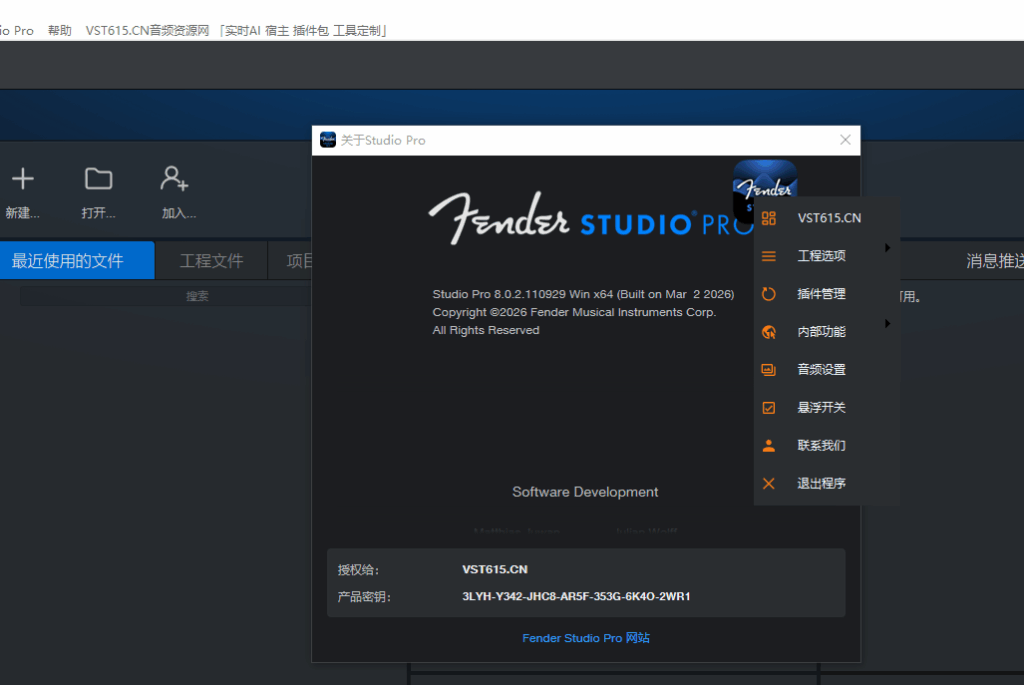
Task: Switch to the recent files (最近使用的文件) tab
Action: click(x=68, y=261)
